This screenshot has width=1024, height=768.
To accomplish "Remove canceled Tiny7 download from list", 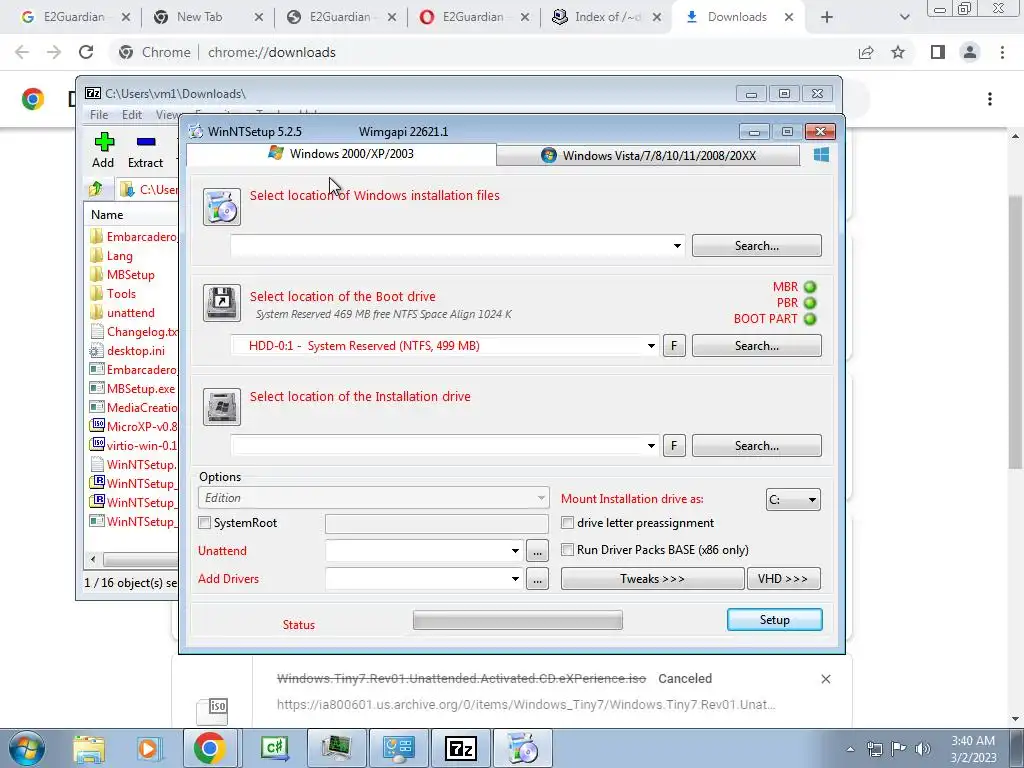I will pyautogui.click(x=825, y=679).
